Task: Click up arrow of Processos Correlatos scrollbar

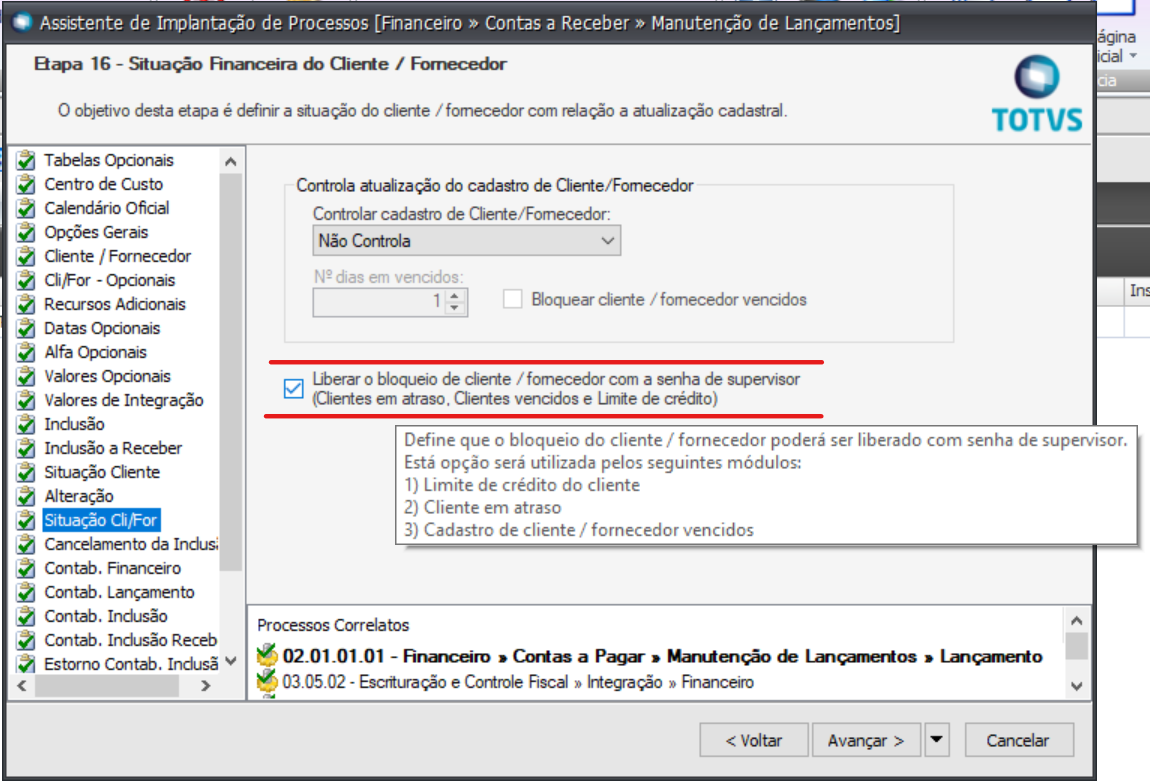Action: coord(1076,620)
